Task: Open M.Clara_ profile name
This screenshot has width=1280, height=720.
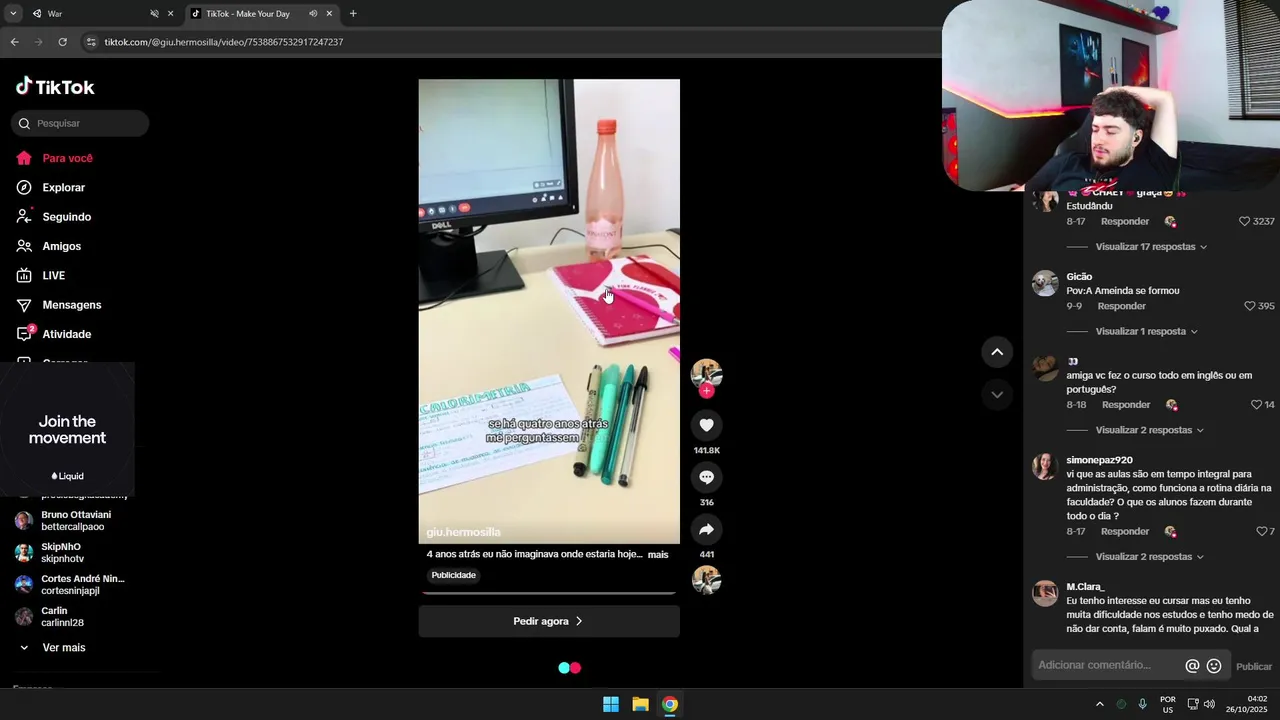Action: [x=1085, y=586]
